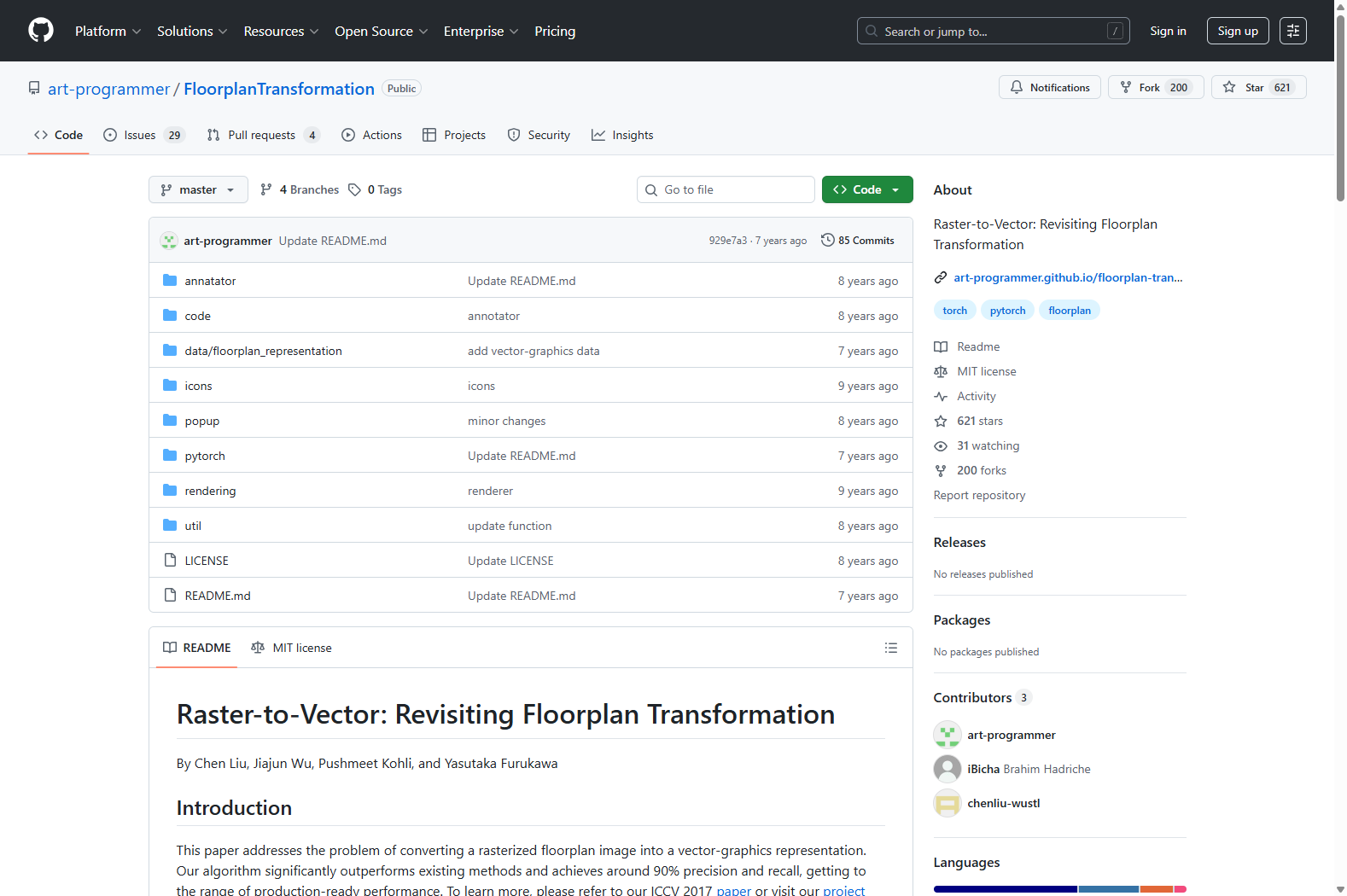
Task: Open the master branch selector
Action: point(198,189)
